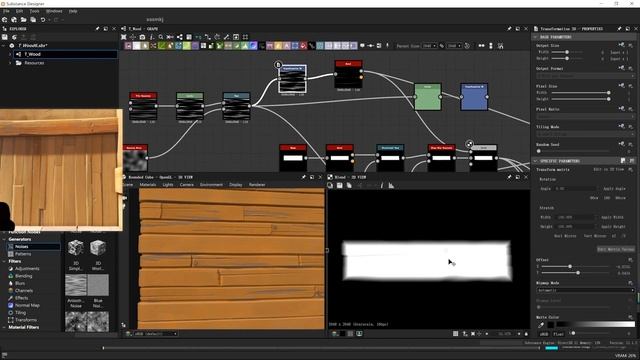Click the info icon in graph toolbar
The image size is (640, 360).
(x=151, y=37)
